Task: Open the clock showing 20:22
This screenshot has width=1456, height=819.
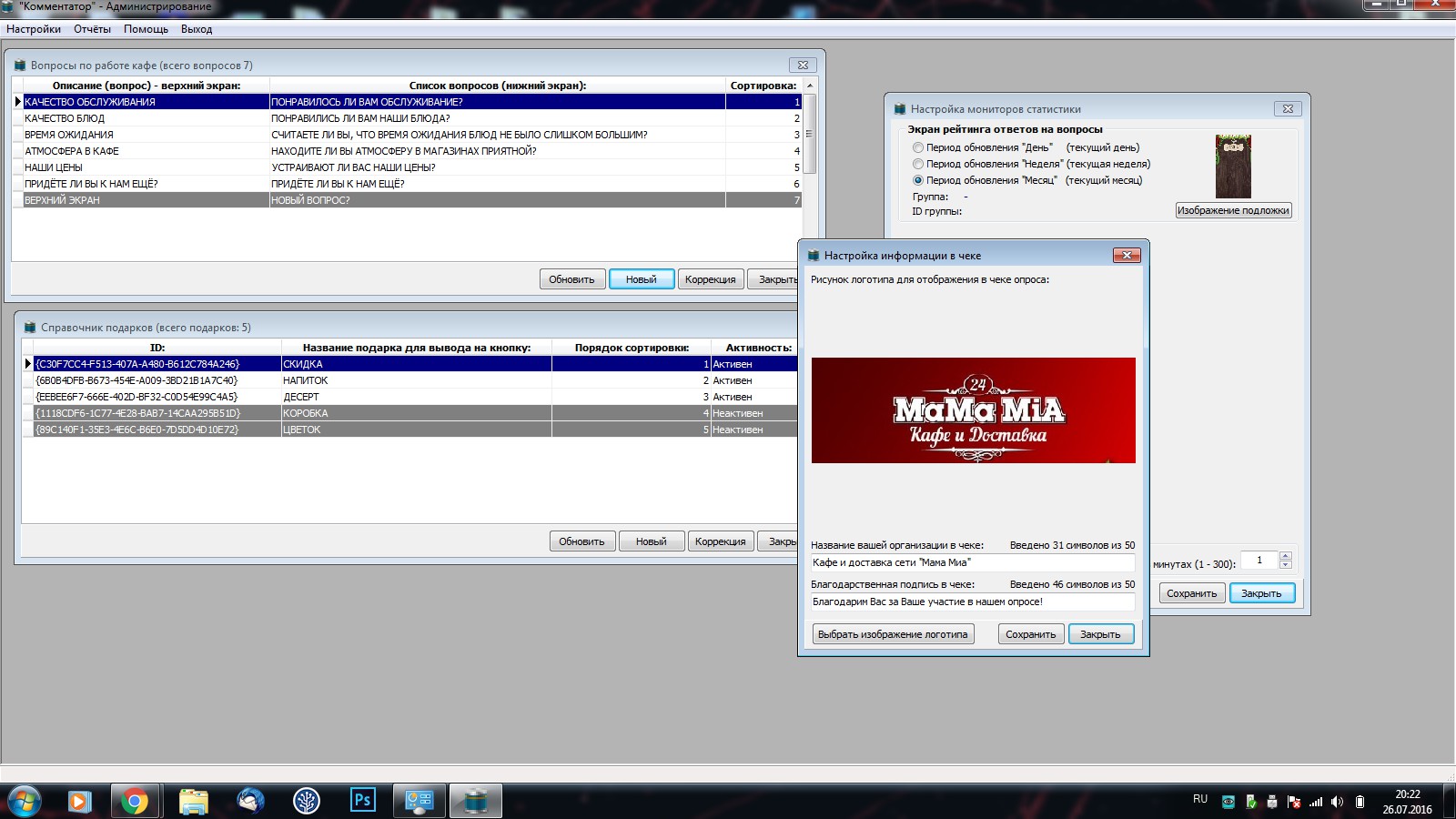Action: pos(1407,801)
